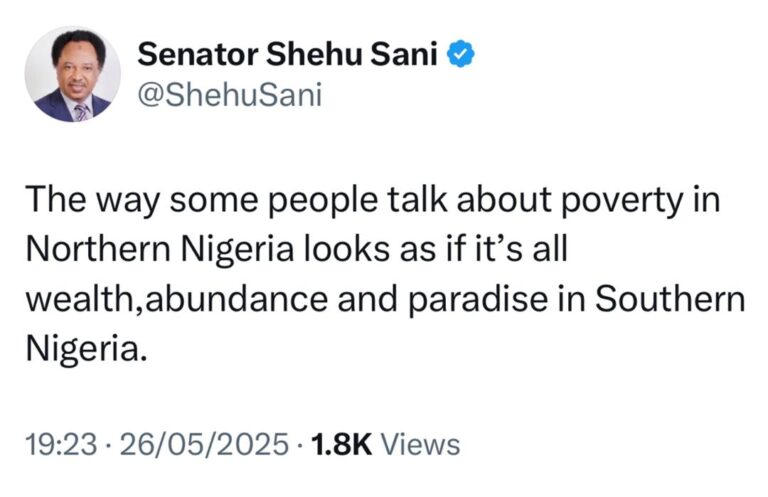Open Shehu Sani's profile picture
Viewport: 768px width, 497px height.
point(72,74)
